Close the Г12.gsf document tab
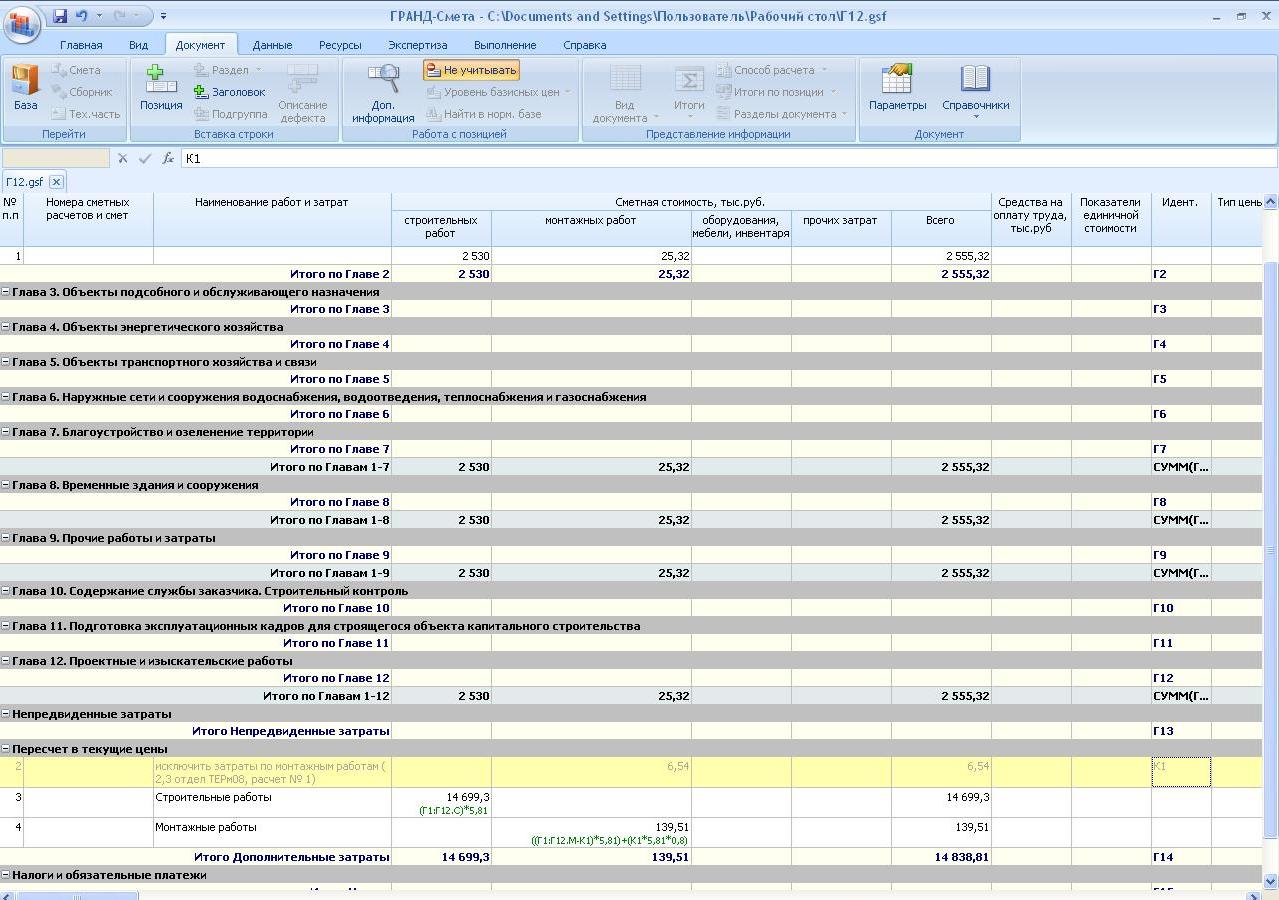Image resolution: width=1279 pixels, height=900 pixels. (x=57, y=181)
